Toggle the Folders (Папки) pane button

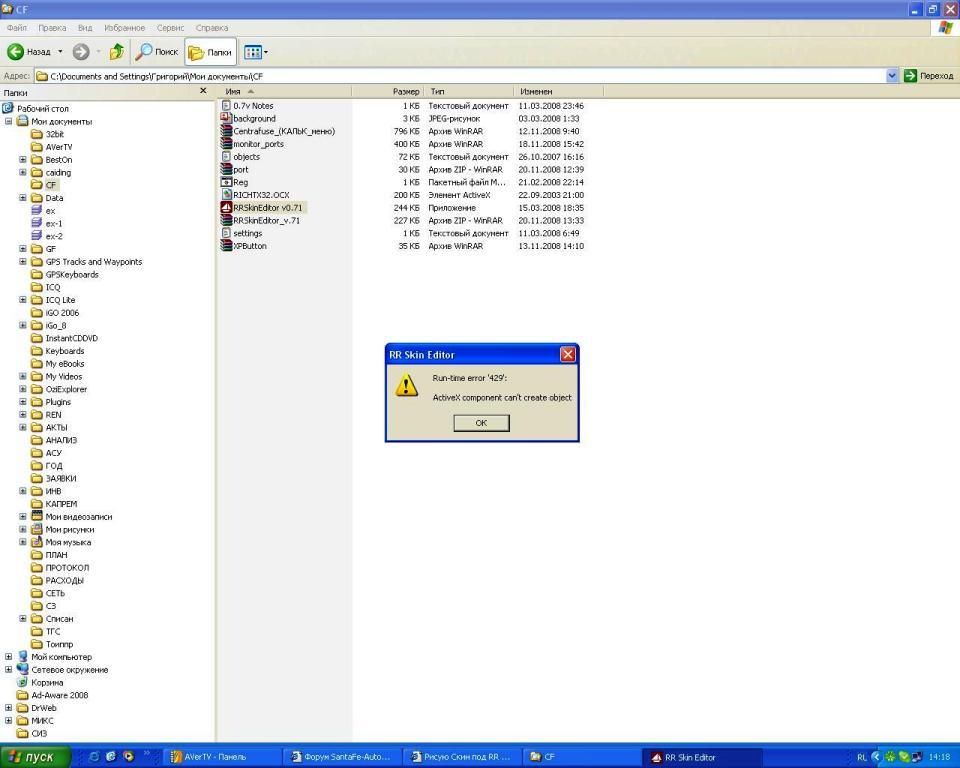click(210, 52)
